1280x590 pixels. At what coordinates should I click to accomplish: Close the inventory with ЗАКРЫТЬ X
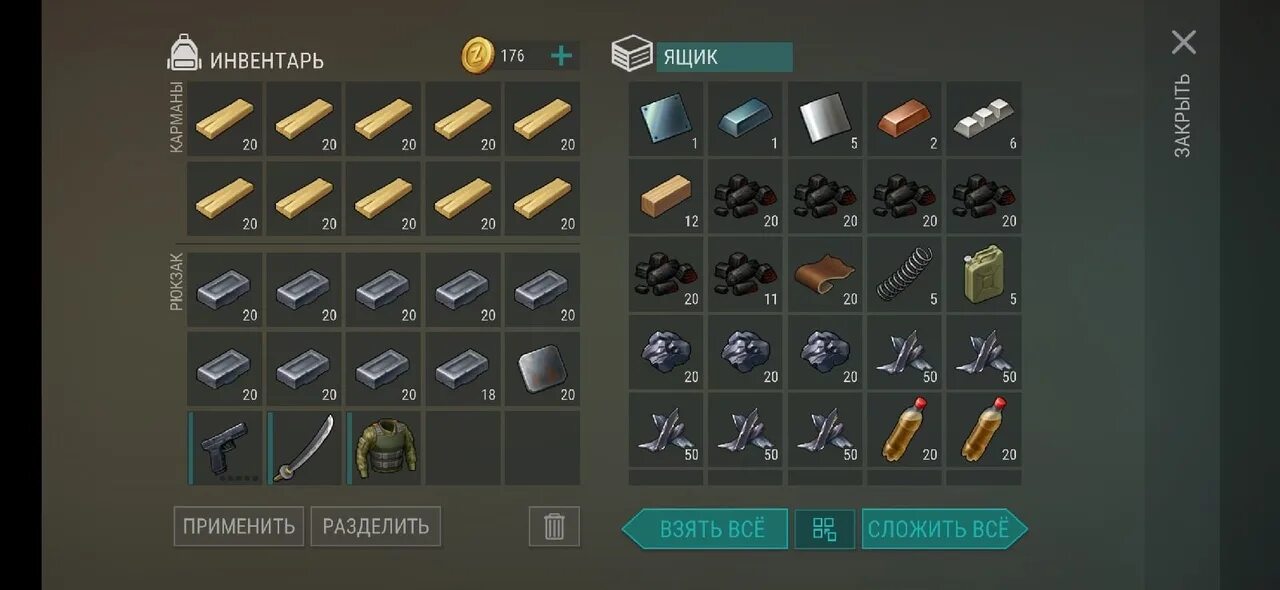pyautogui.click(x=1184, y=42)
